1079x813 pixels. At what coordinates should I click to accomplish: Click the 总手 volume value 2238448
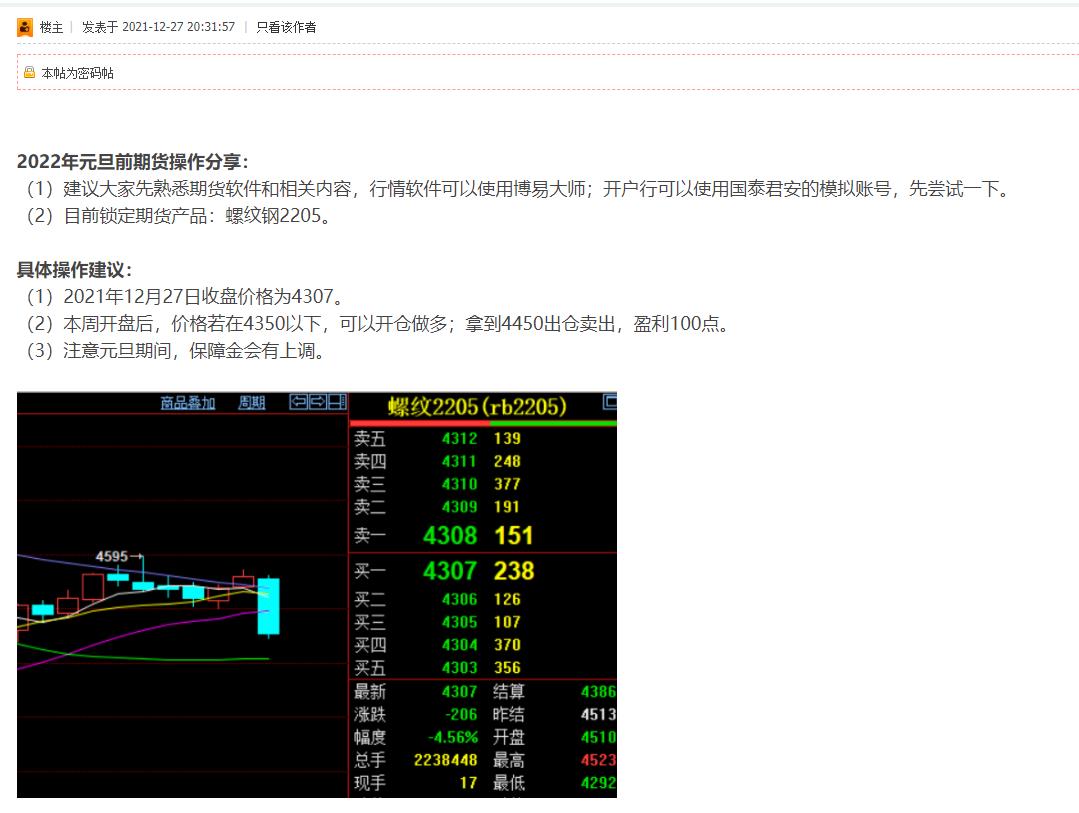445,760
